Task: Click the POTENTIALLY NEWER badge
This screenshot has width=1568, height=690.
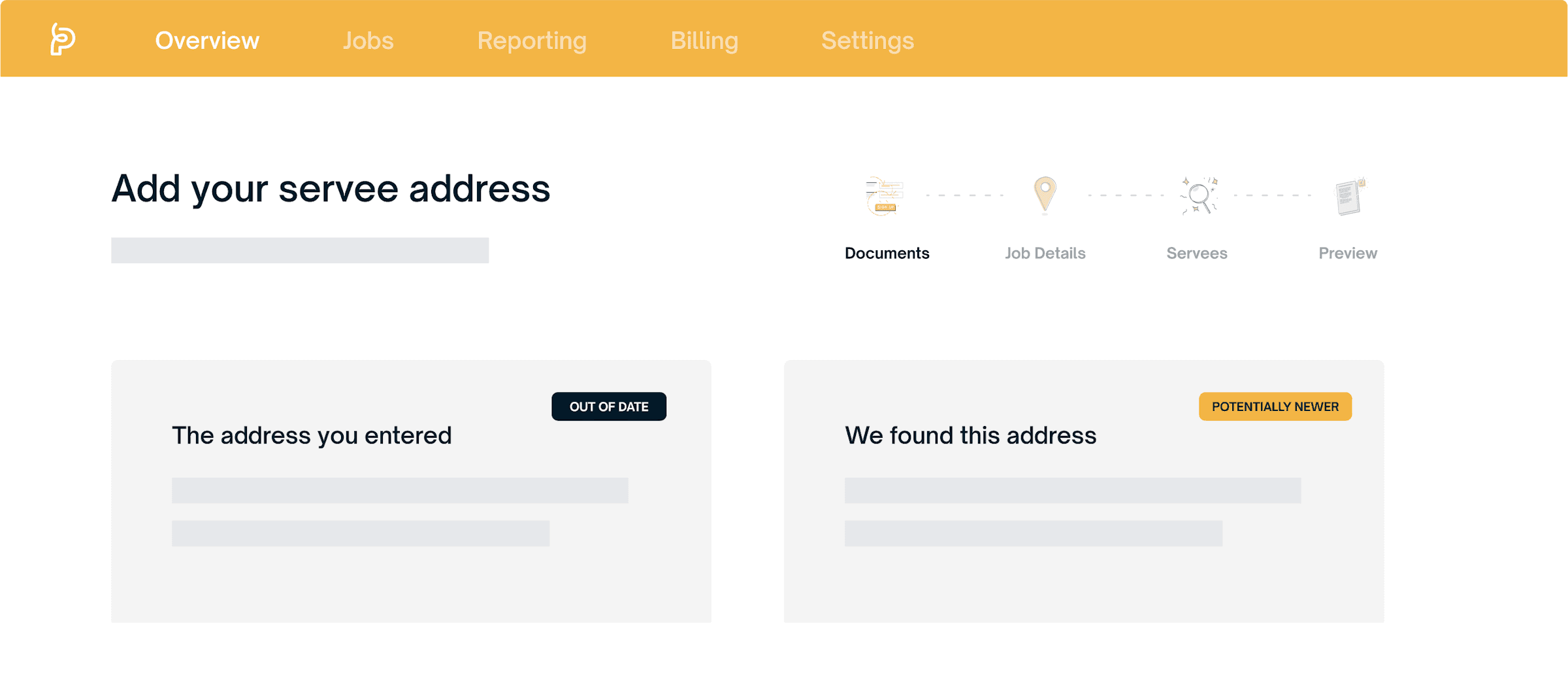Action: click(1275, 406)
